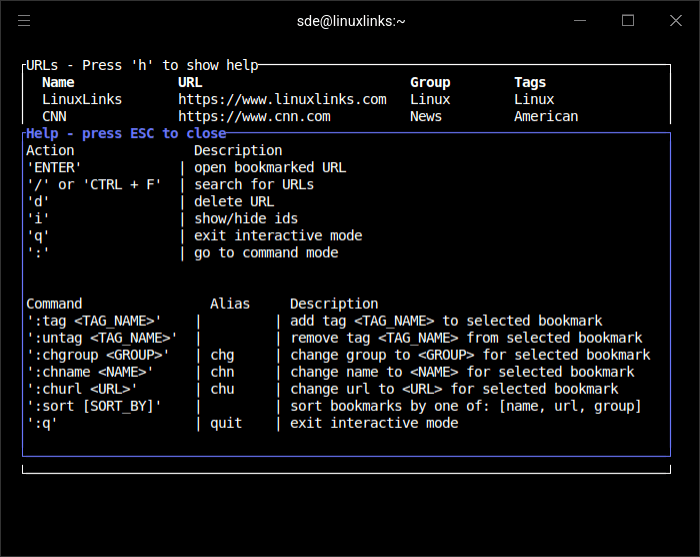Screen dimensions: 700x557
Task: Click the '/' or 'CTRL + F' action entry
Action: (x=94, y=184)
